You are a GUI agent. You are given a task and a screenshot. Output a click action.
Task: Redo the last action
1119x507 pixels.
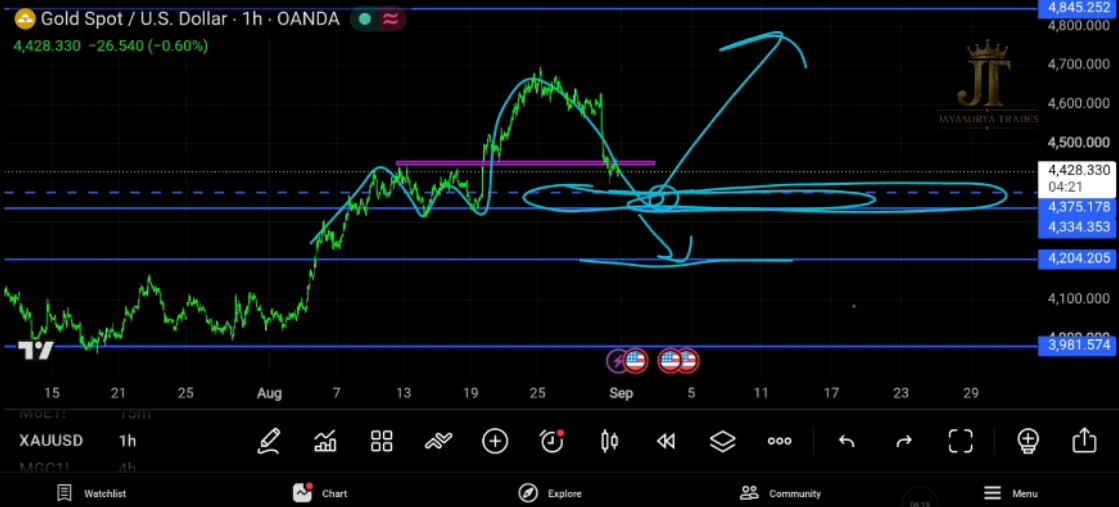pos(903,441)
